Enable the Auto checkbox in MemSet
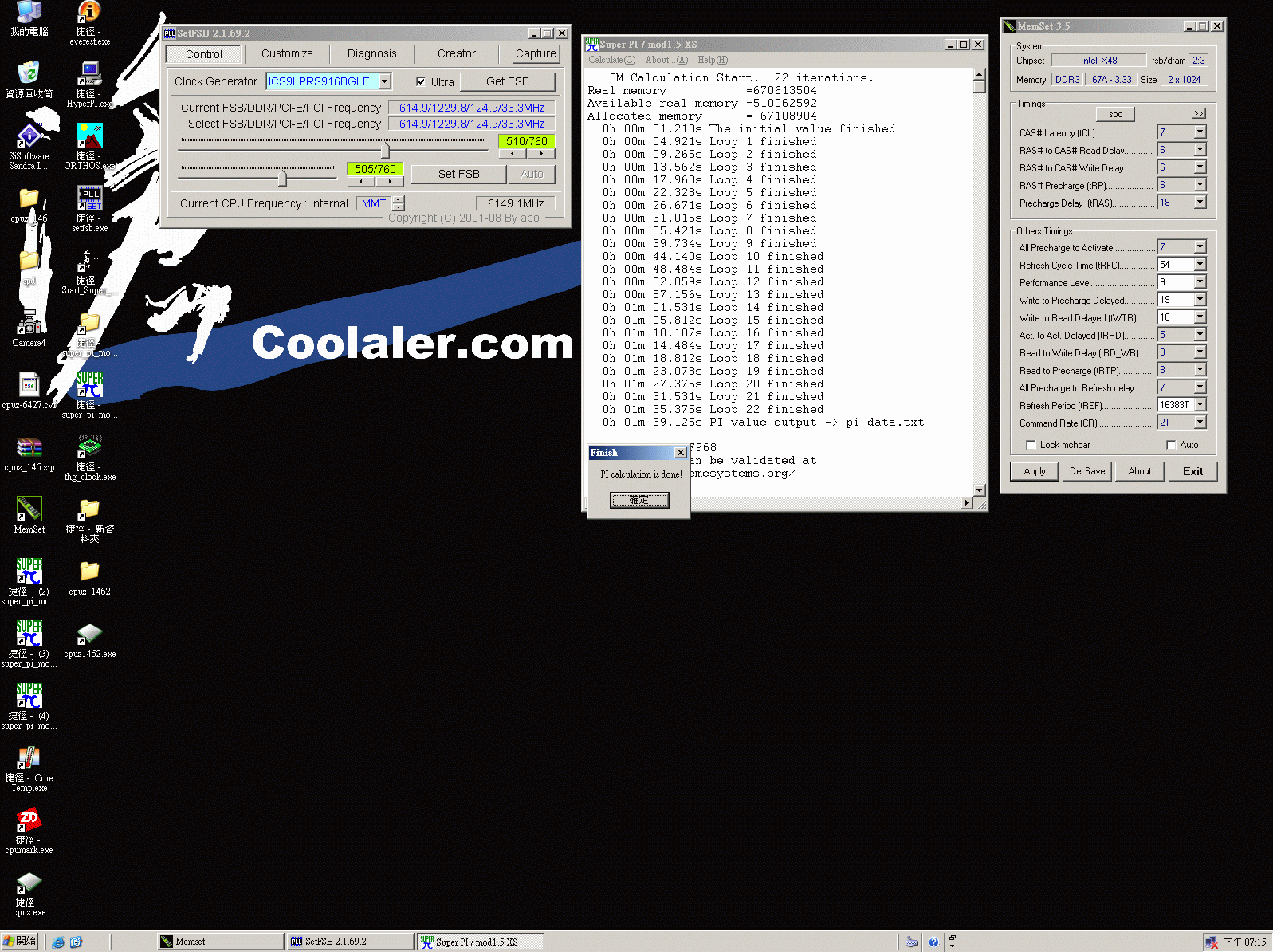Image resolution: width=1273 pixels, height=952 pixels. [1171, 445]
